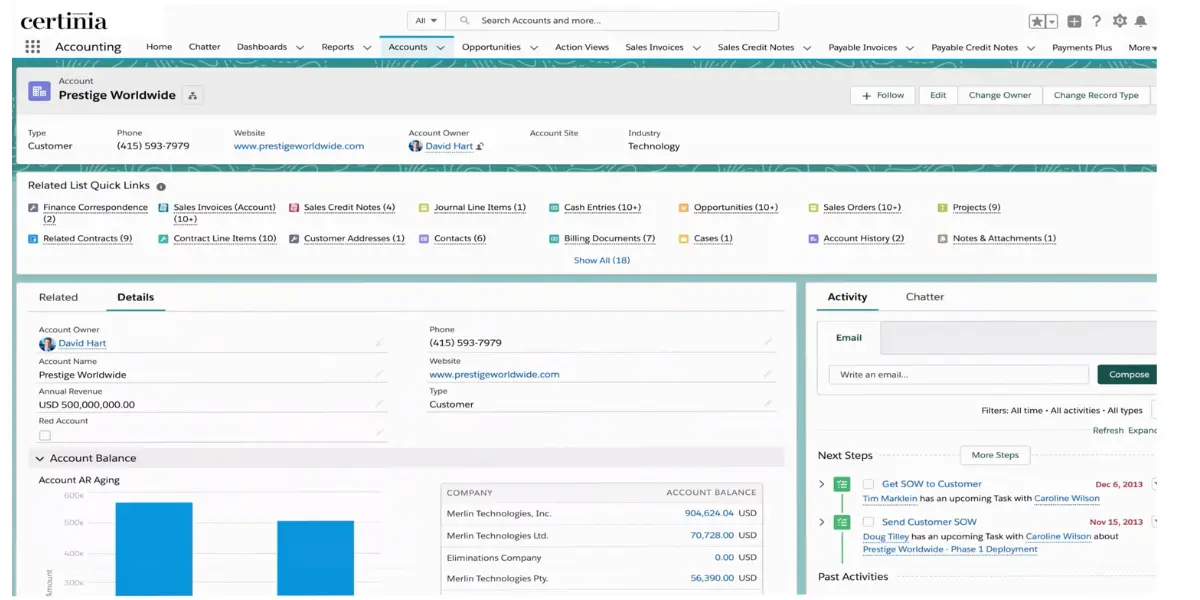This screenshot has height=600, width=1200.
Task: Click the Finance Correspondence quick link icon
Action: (33, 208)
